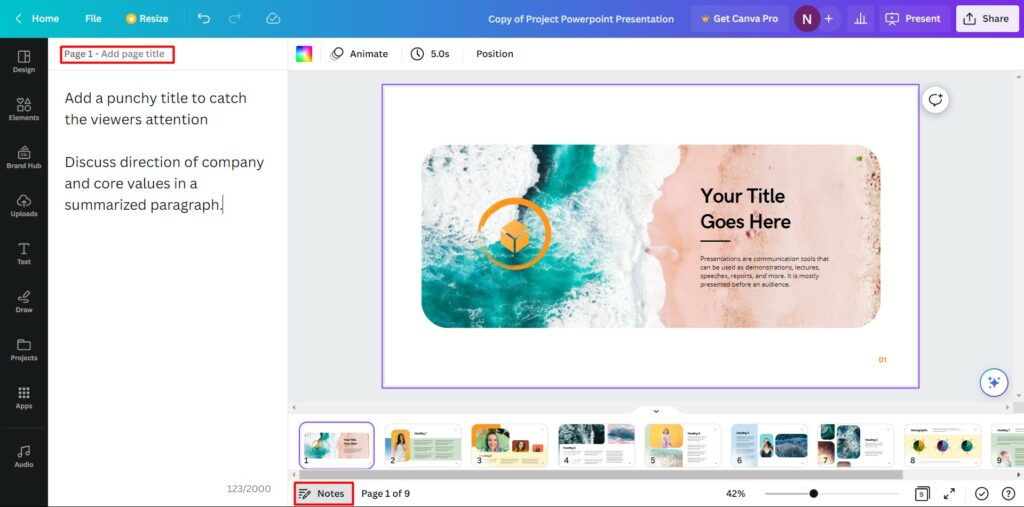
Task: Open the Audio panel
Action: pyautogui.click(x=24, y=455)
